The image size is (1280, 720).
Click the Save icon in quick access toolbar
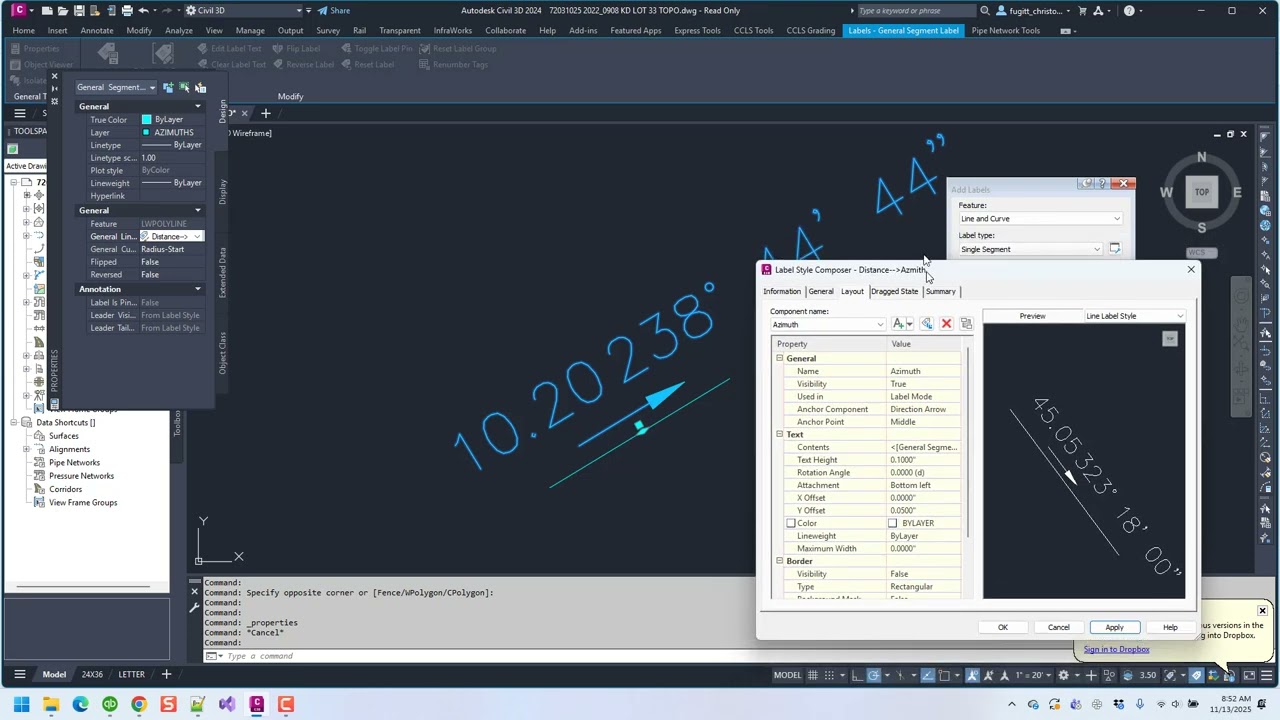point(79,10)
